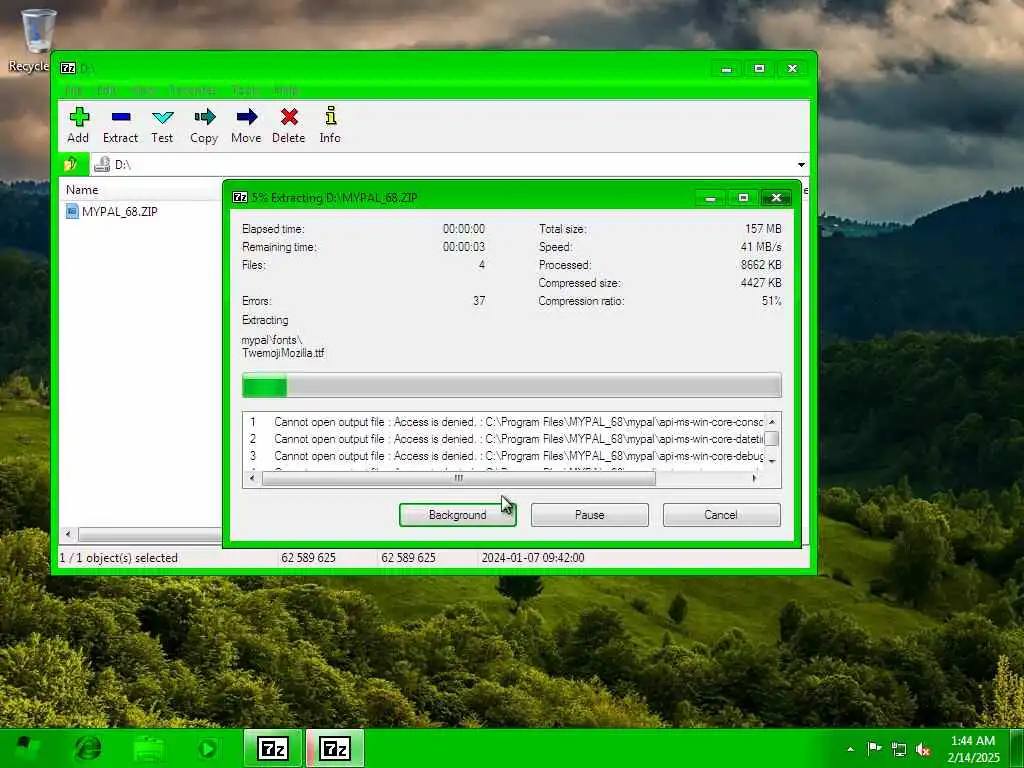Click the muted volume tray icon
The width and height of the screenshot is (1024, 768).
923,749
